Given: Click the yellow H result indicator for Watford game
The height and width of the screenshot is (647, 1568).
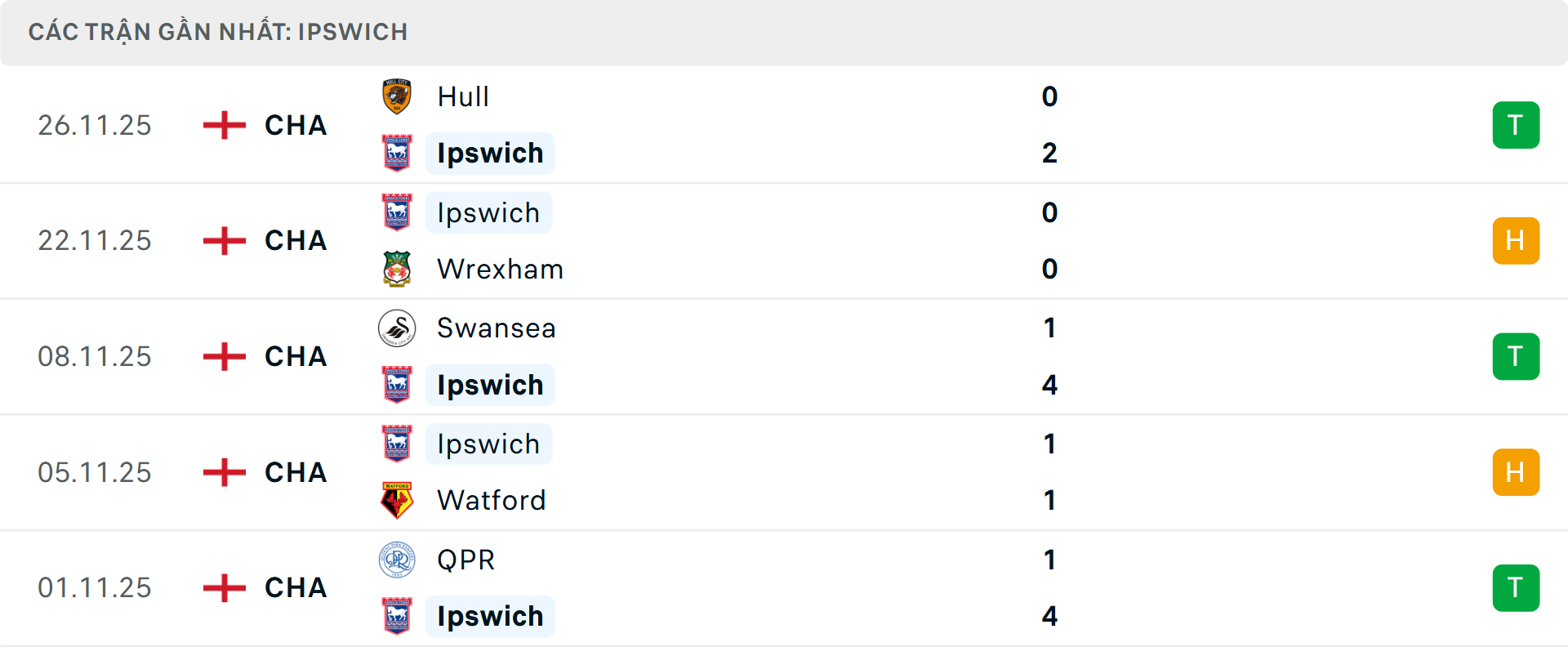Looking at the screenshot, I should [x=1516, y=472].
